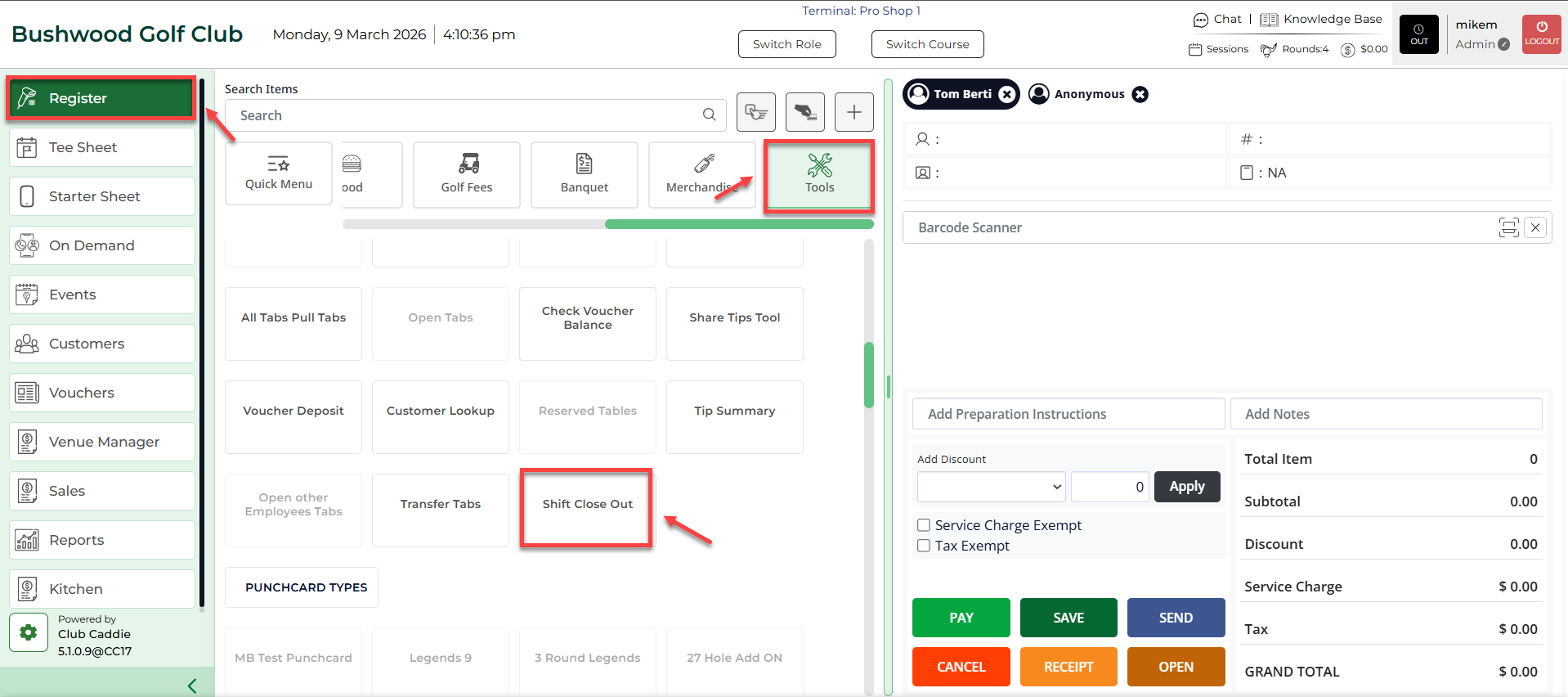Remove Anonymous customer from order

[x=1140, y=94]
